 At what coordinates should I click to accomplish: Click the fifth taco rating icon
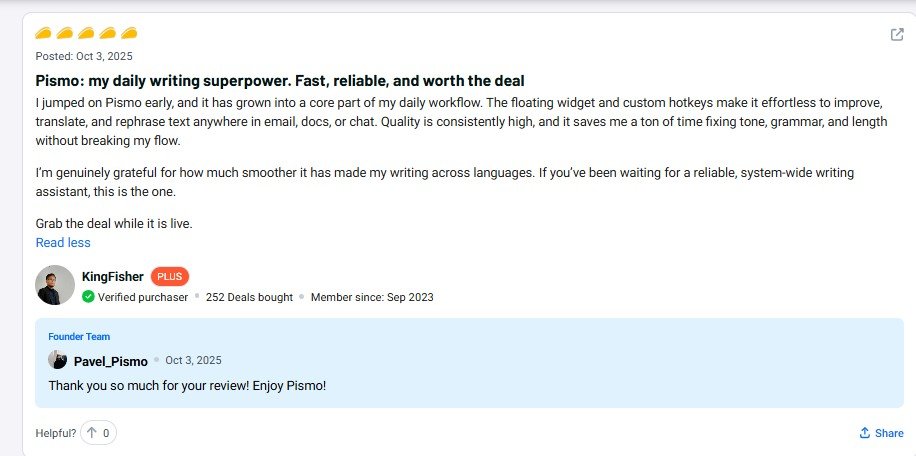pyautogui.click(x=129, y=33)
